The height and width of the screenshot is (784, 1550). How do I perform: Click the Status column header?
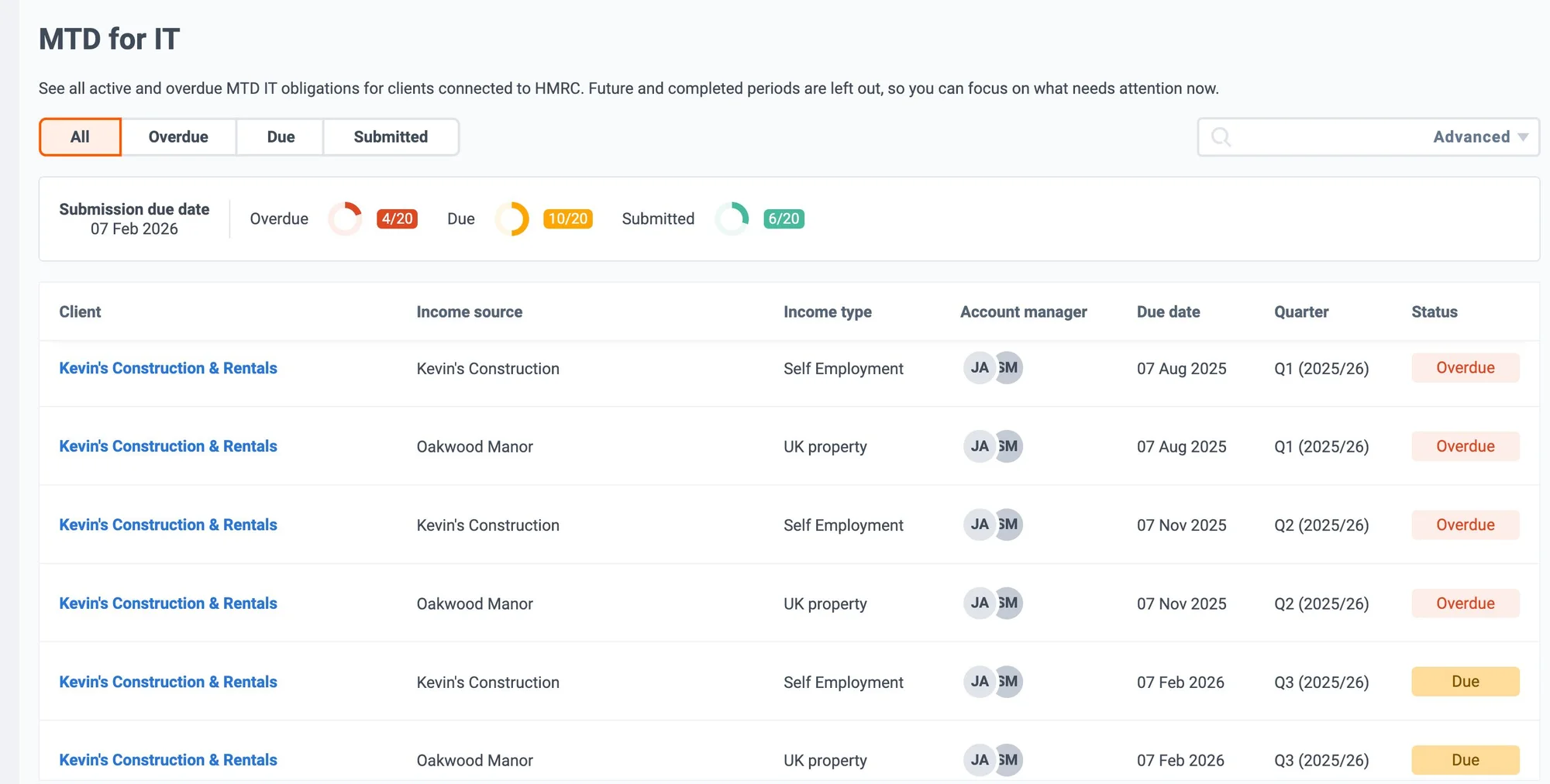click(1434, 312)
